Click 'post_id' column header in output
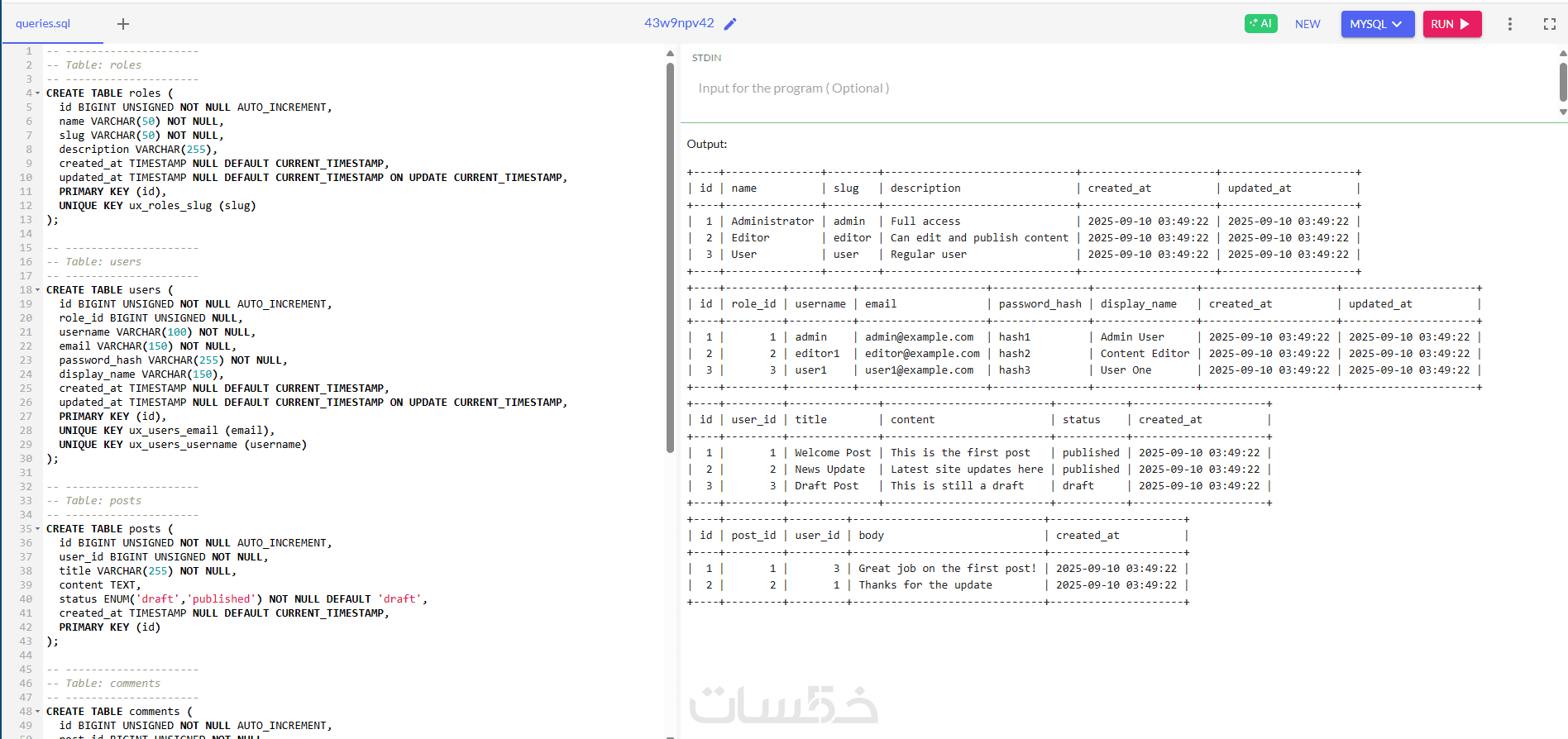The height and width of the screenshot is (739, 1568). pyautogui.click(x=753, y=536)
